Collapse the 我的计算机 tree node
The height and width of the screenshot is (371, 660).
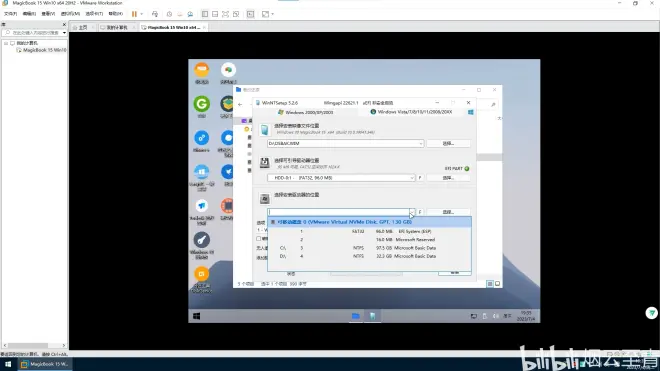6,43
